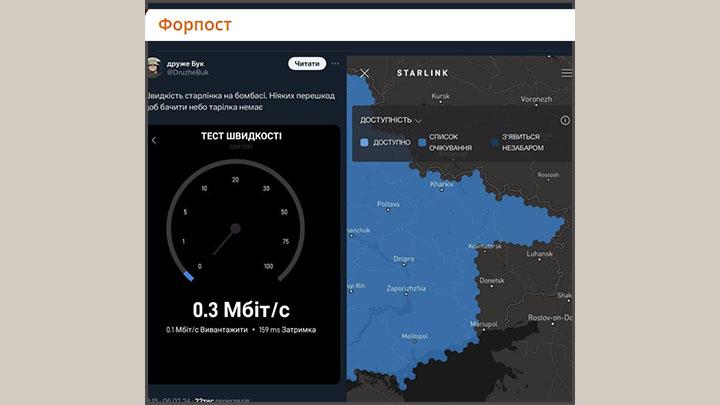The image size is (720, 405).
Task: Click the друже Бук display name
Action: [x=186, y=64]
